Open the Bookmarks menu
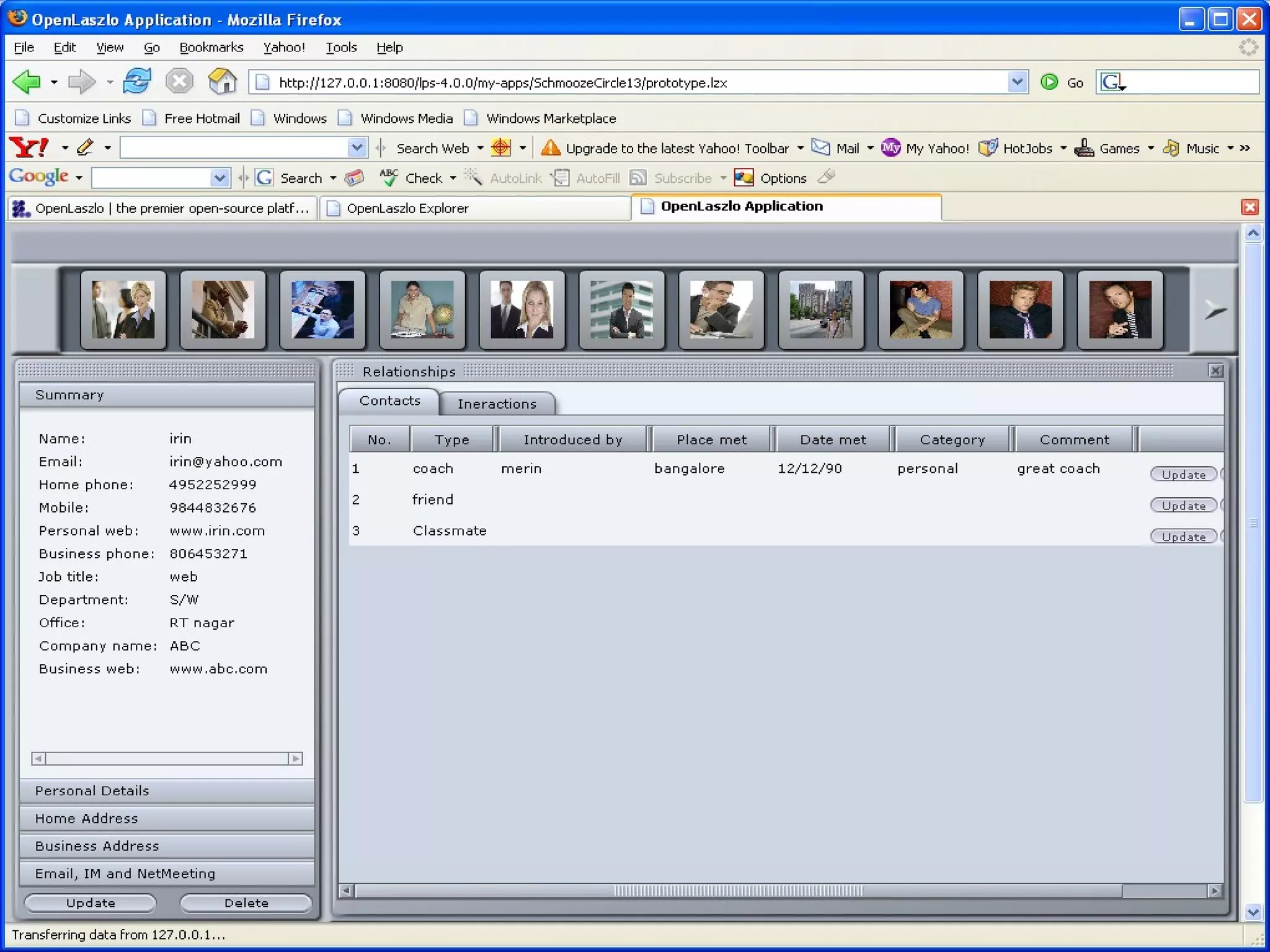This screenshot has height=952, width=1270. [211, 48]
